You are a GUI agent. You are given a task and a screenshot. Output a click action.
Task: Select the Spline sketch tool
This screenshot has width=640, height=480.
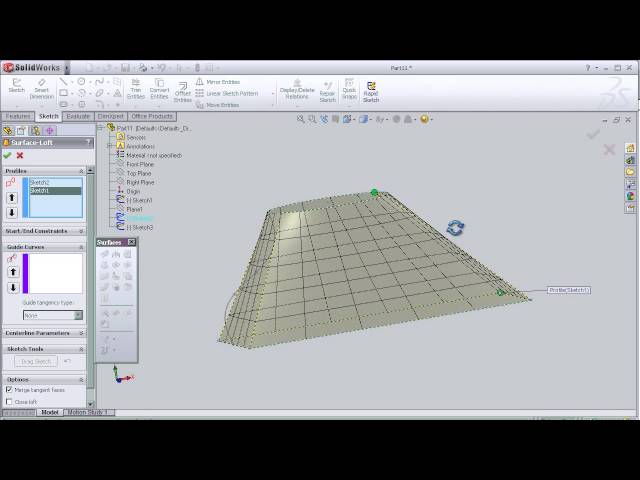[x=99, y=82]
